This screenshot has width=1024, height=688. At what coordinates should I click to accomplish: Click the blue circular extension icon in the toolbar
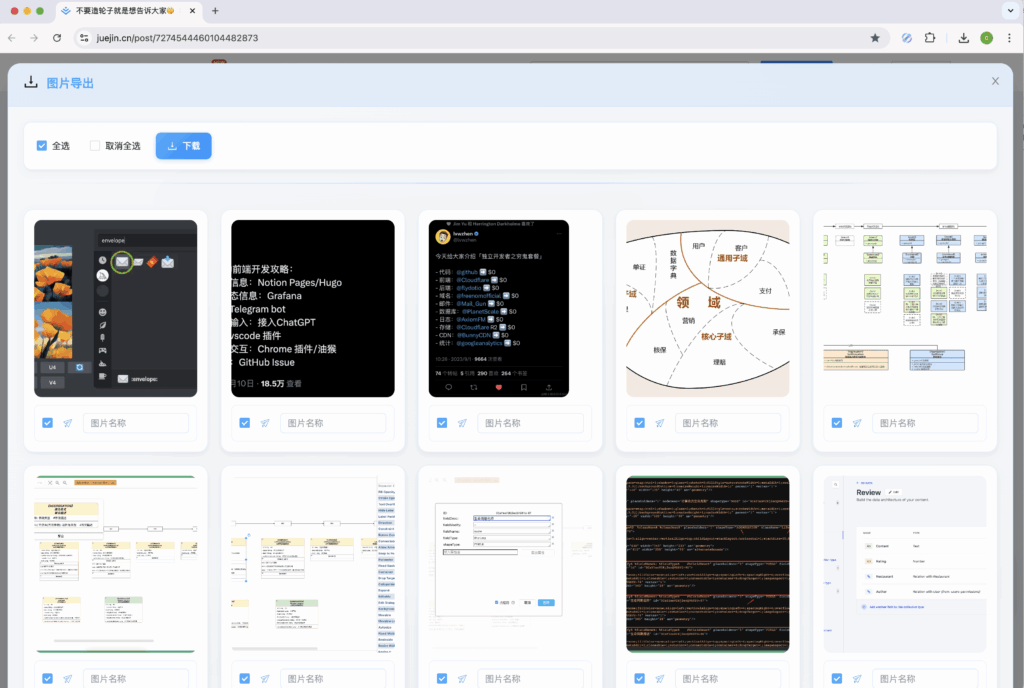click(906, 38)
